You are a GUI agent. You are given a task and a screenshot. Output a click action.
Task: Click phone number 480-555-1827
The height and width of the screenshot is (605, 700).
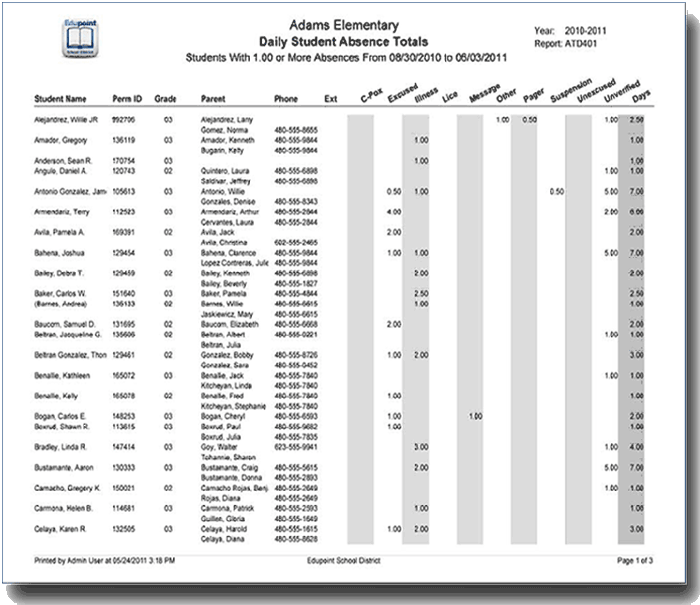click(x=296, y=284)
